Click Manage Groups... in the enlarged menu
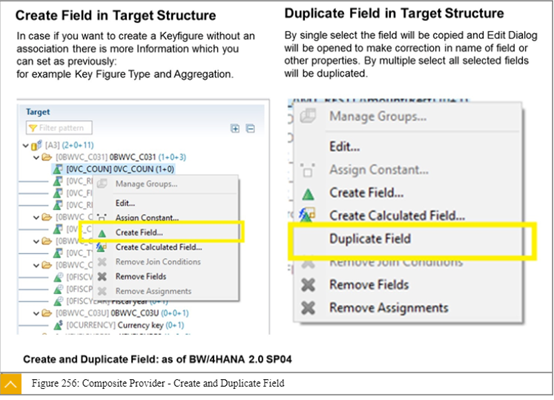Image resolution: width=554 pixels, height=400 pixels. tap(378, 116)
